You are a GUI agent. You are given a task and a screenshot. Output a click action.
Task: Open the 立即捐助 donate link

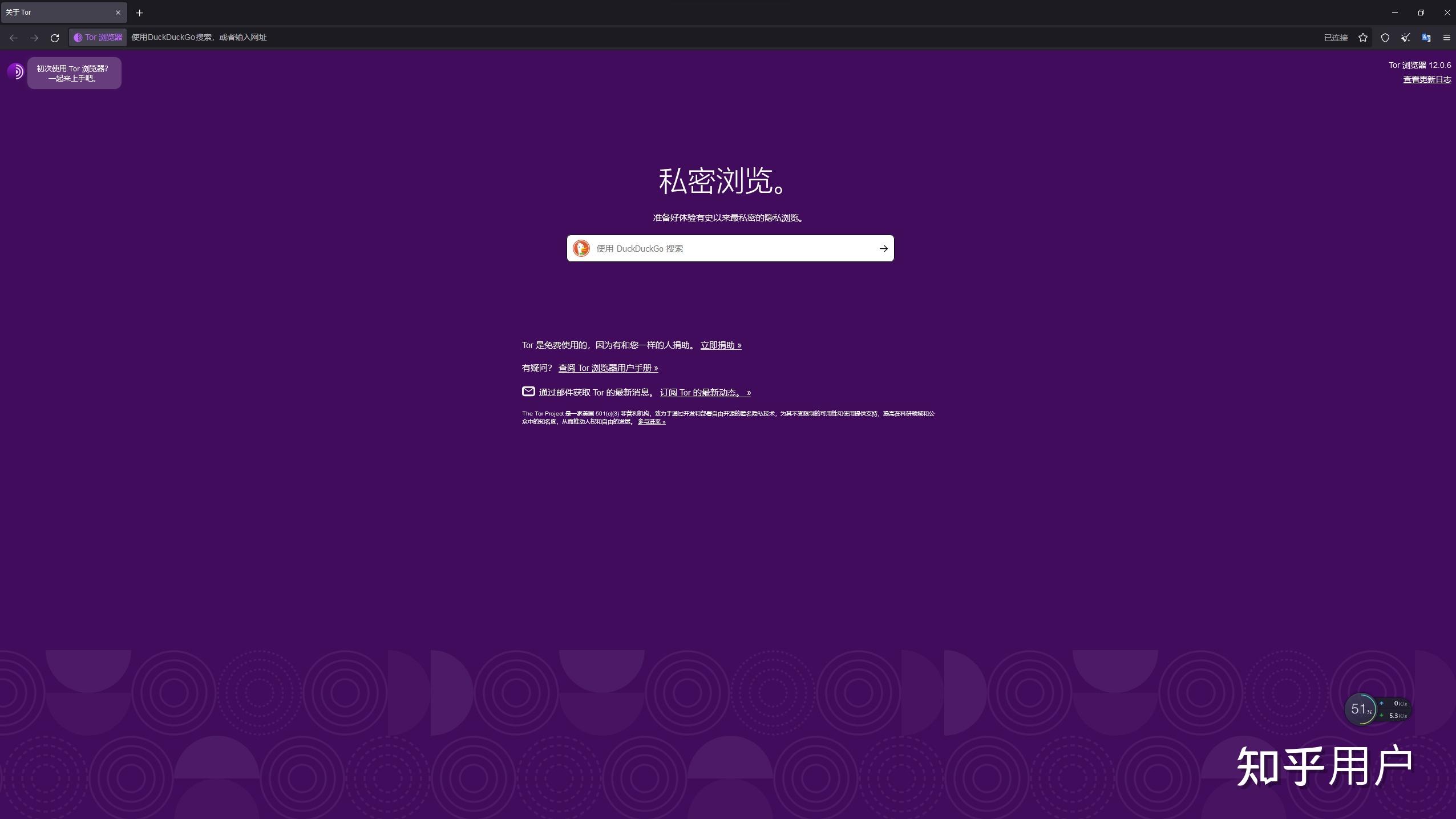pos(721,345)
